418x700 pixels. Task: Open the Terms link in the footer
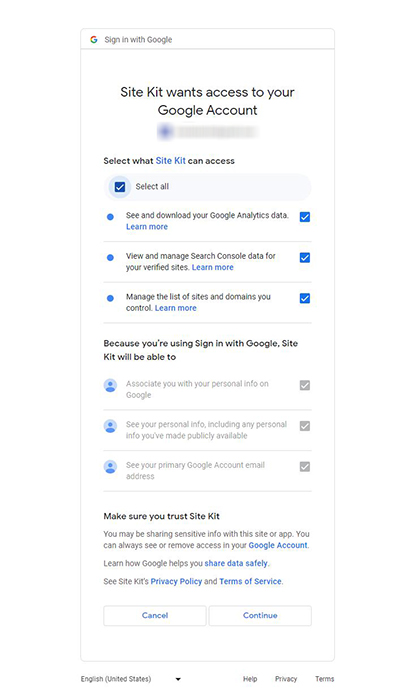tap(325, 679)
